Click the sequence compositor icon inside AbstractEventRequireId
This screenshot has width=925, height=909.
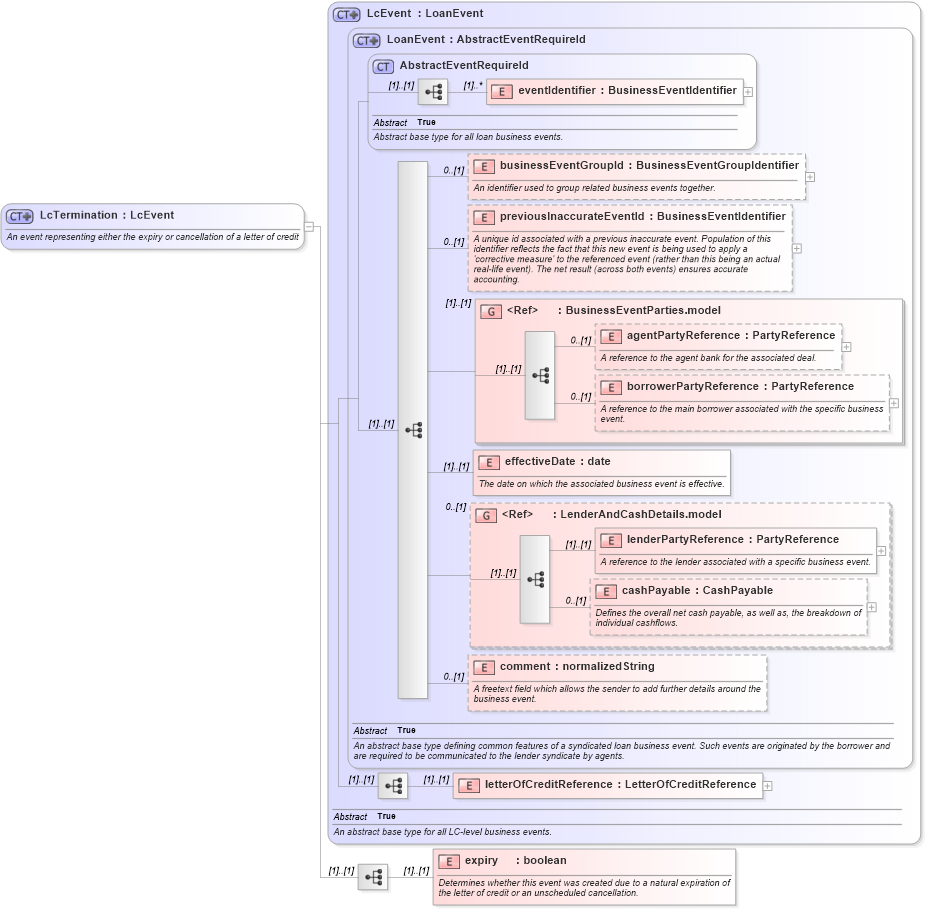click(x=432, y=91)
